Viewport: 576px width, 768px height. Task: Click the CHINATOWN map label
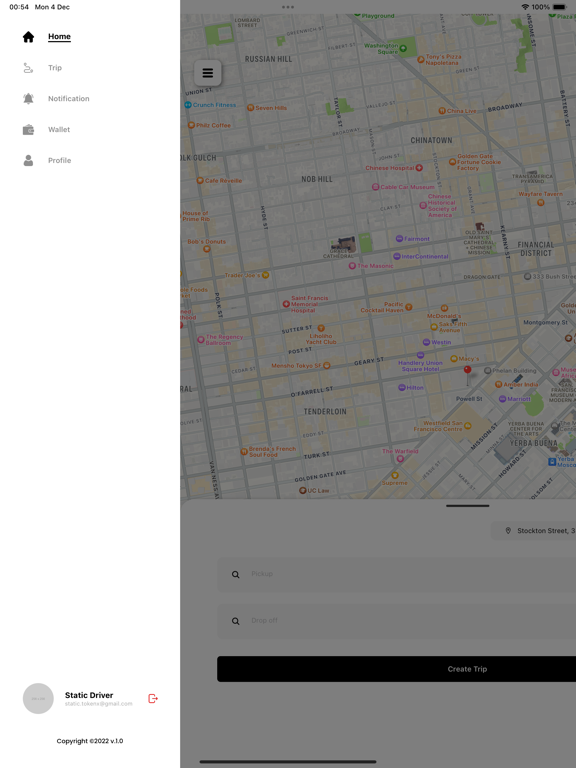pos(432,140)
